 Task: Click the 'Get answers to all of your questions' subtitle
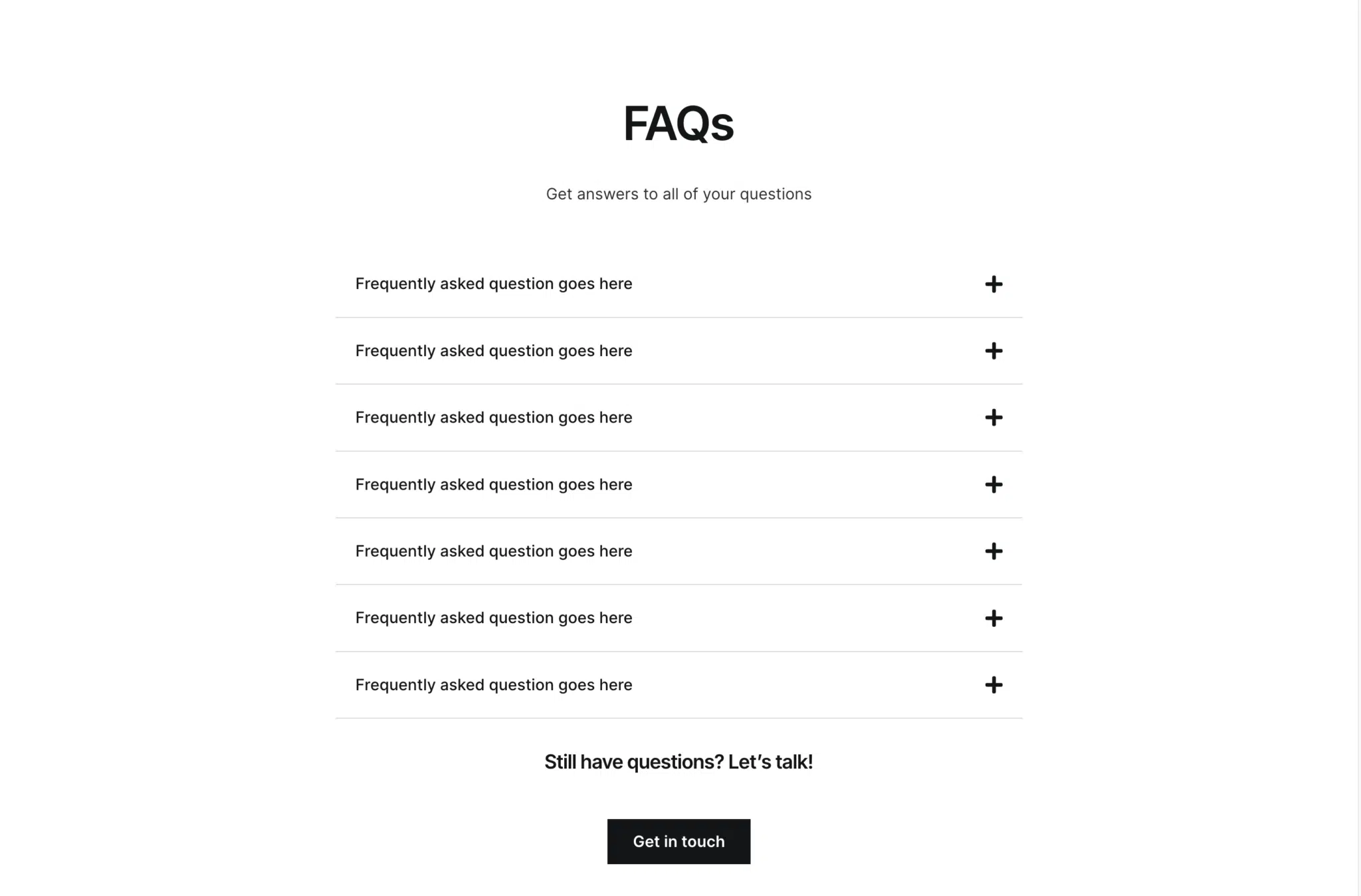click(x=679, y=194)
